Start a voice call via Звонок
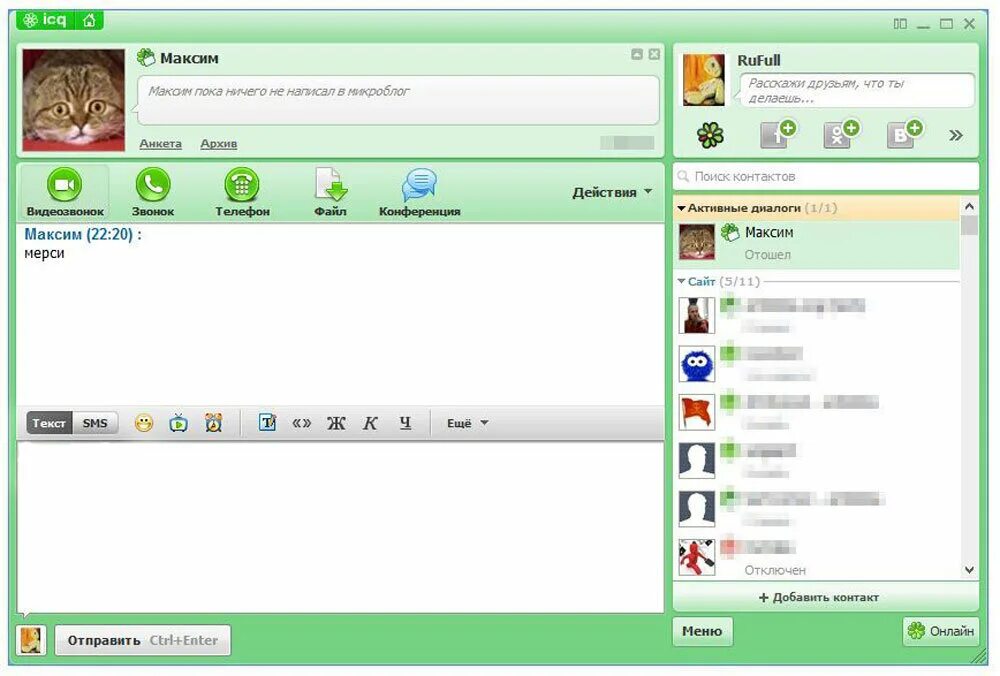Viewport: 1000px width, 676px height. pos(153,192)
